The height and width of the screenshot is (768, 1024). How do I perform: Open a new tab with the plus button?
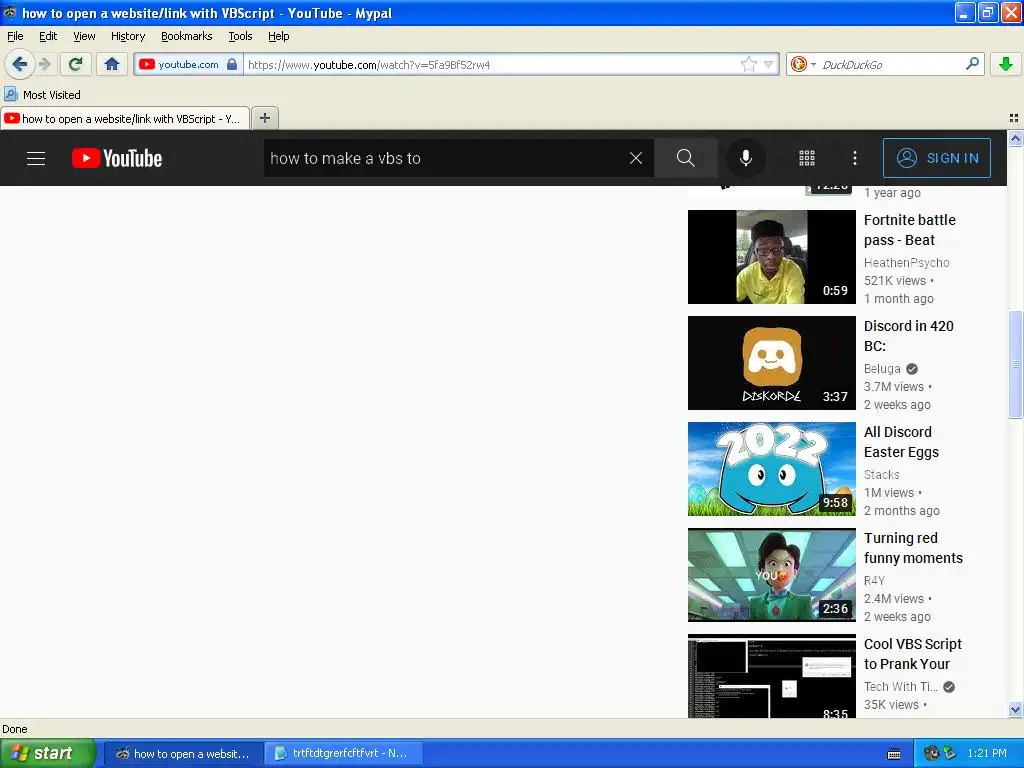(264, 118)
